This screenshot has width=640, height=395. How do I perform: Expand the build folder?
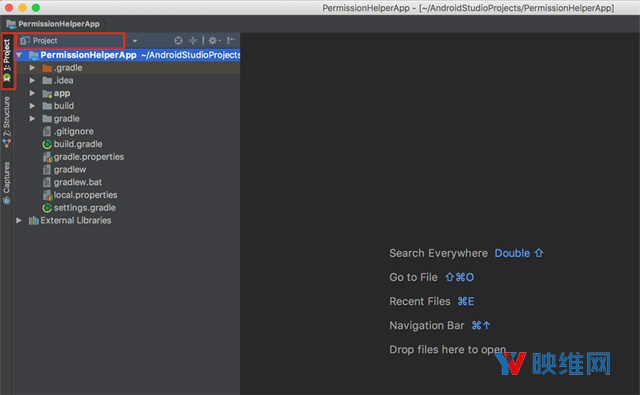click(x=32, y=106)
